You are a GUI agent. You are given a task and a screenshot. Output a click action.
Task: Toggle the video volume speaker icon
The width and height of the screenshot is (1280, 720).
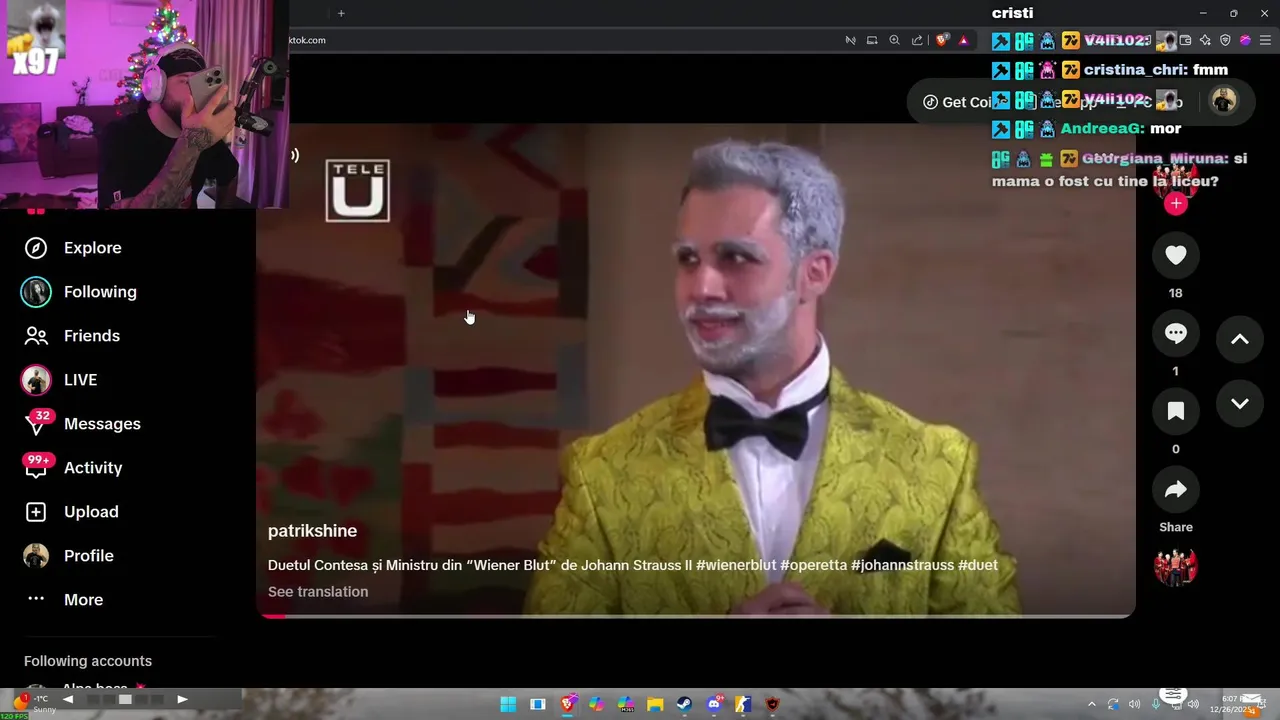click(294, 155)
